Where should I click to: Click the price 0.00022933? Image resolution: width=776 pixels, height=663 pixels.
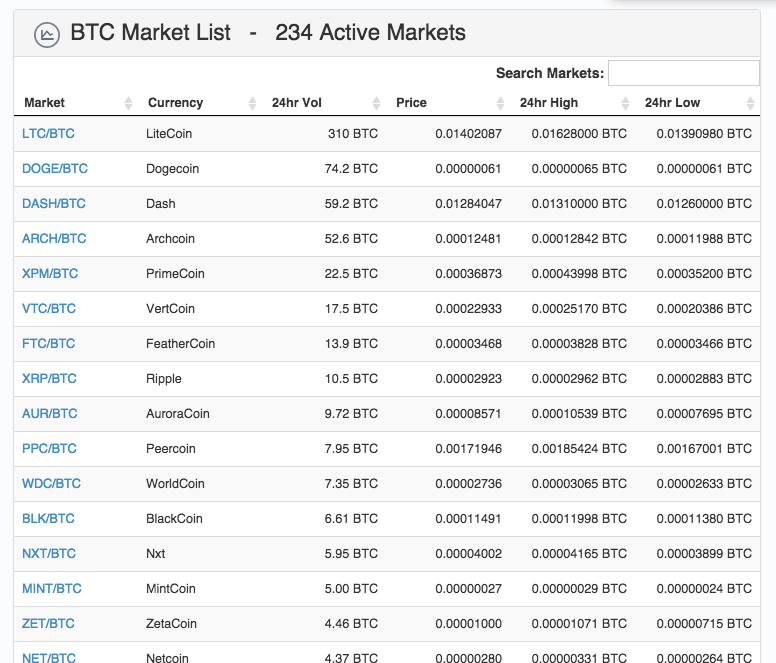coord(468,309)
